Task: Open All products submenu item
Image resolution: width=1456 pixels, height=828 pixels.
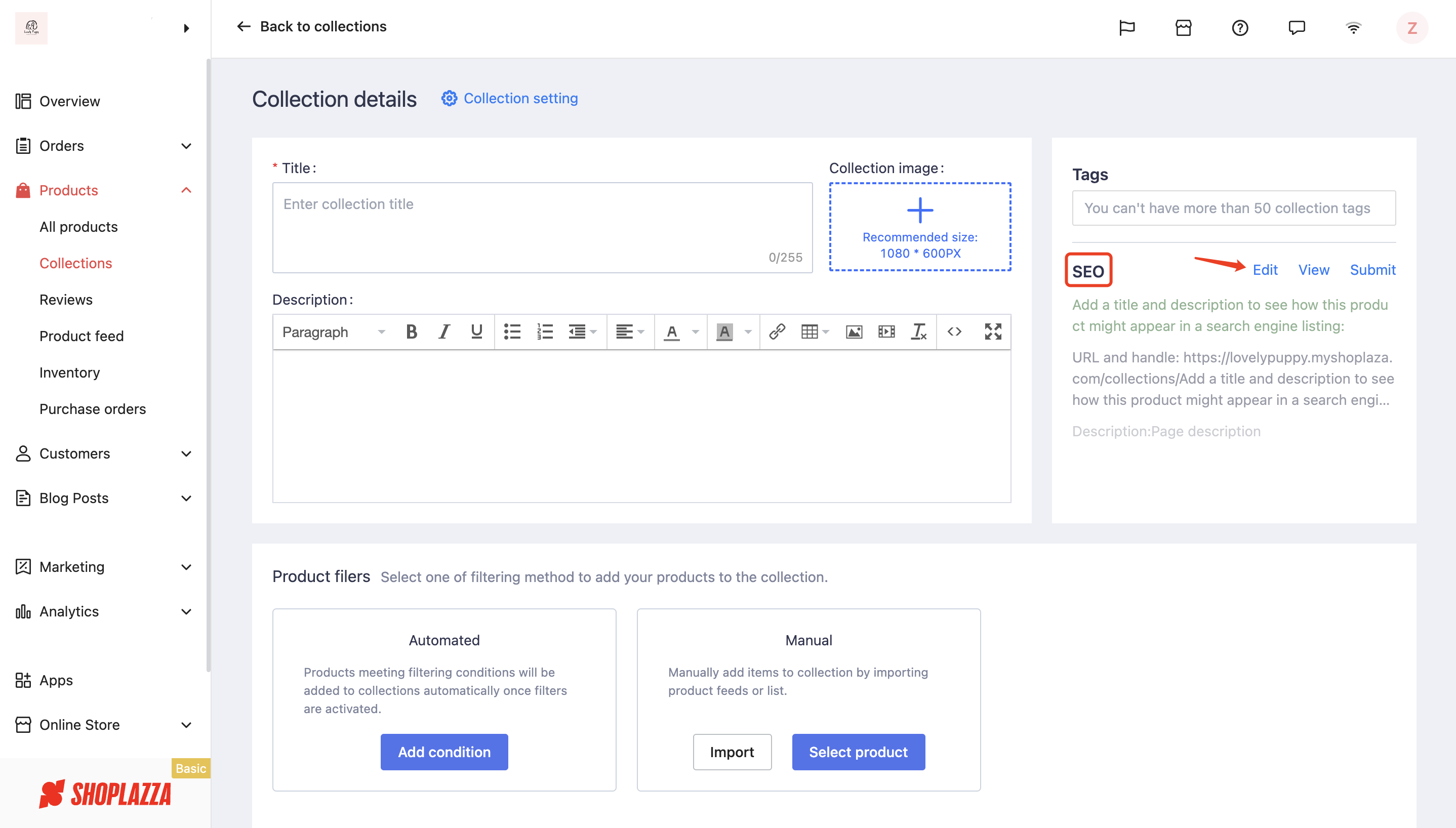Action: [x=78, y=226]
